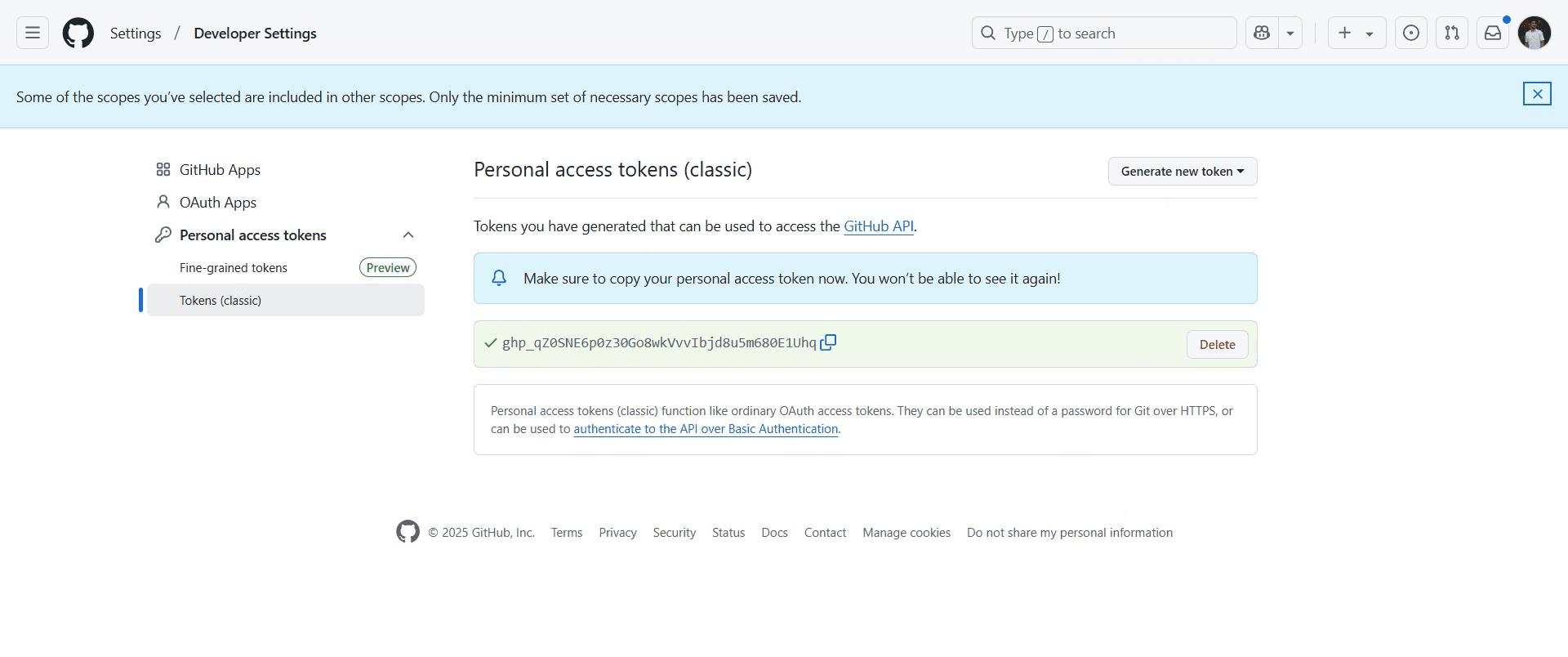
Task: Click the footer GitHub logo
Action: [x=408, y=532]
